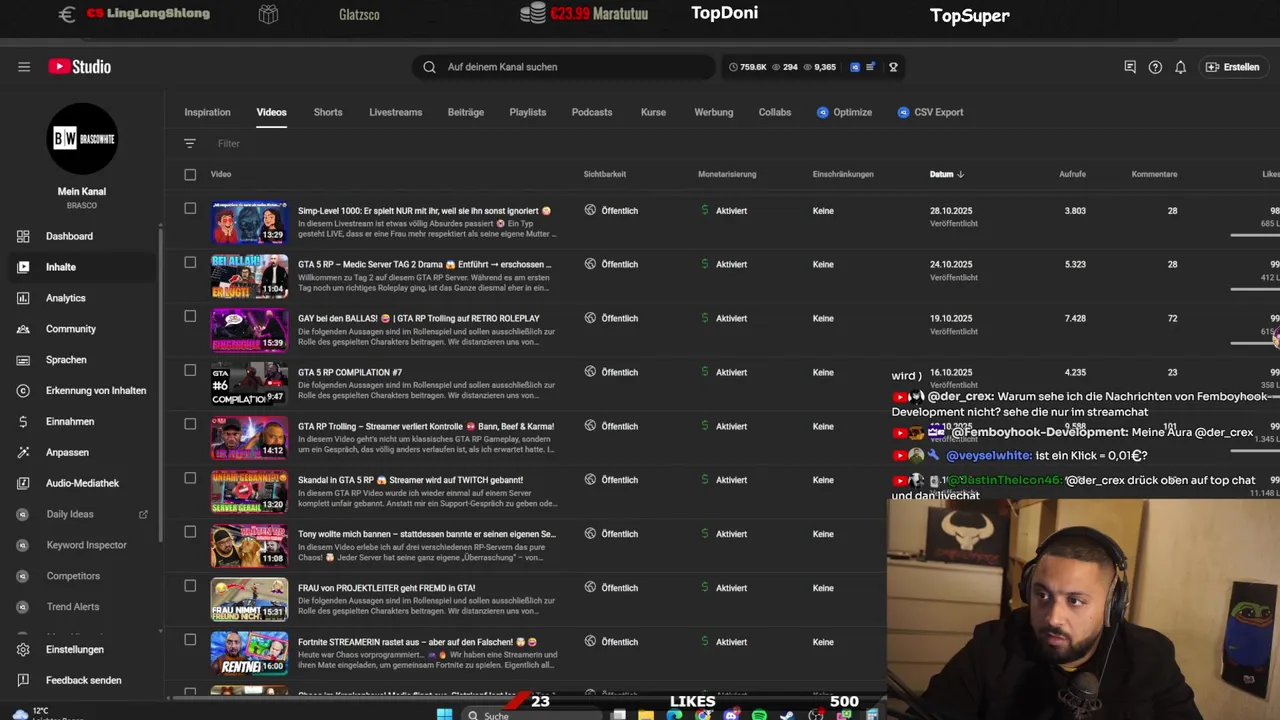Switch to the Inspiration tab
This screenshot has width=1280, height=720.
click(207, 112)
